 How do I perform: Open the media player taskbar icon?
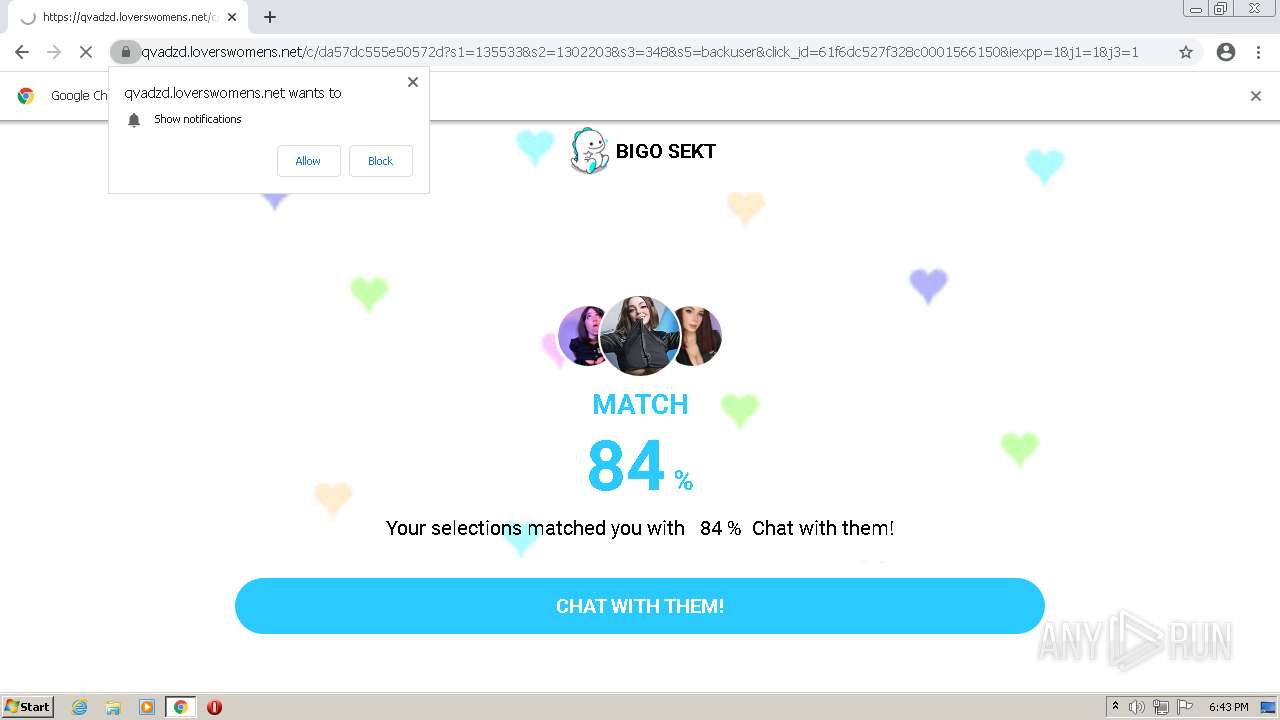tap(147, 707)
